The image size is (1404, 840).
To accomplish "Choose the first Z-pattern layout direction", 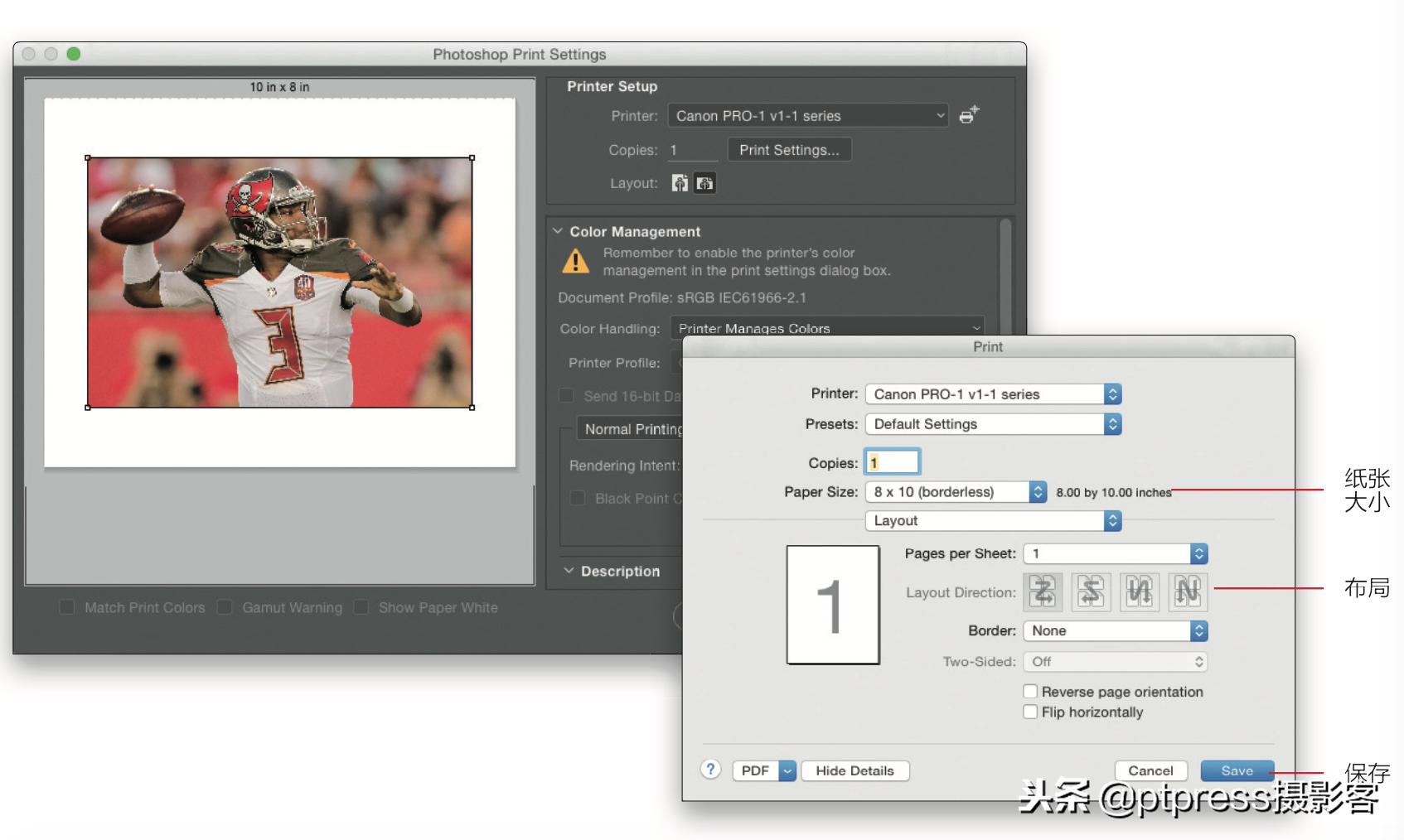I will [x=1043, y=592].
